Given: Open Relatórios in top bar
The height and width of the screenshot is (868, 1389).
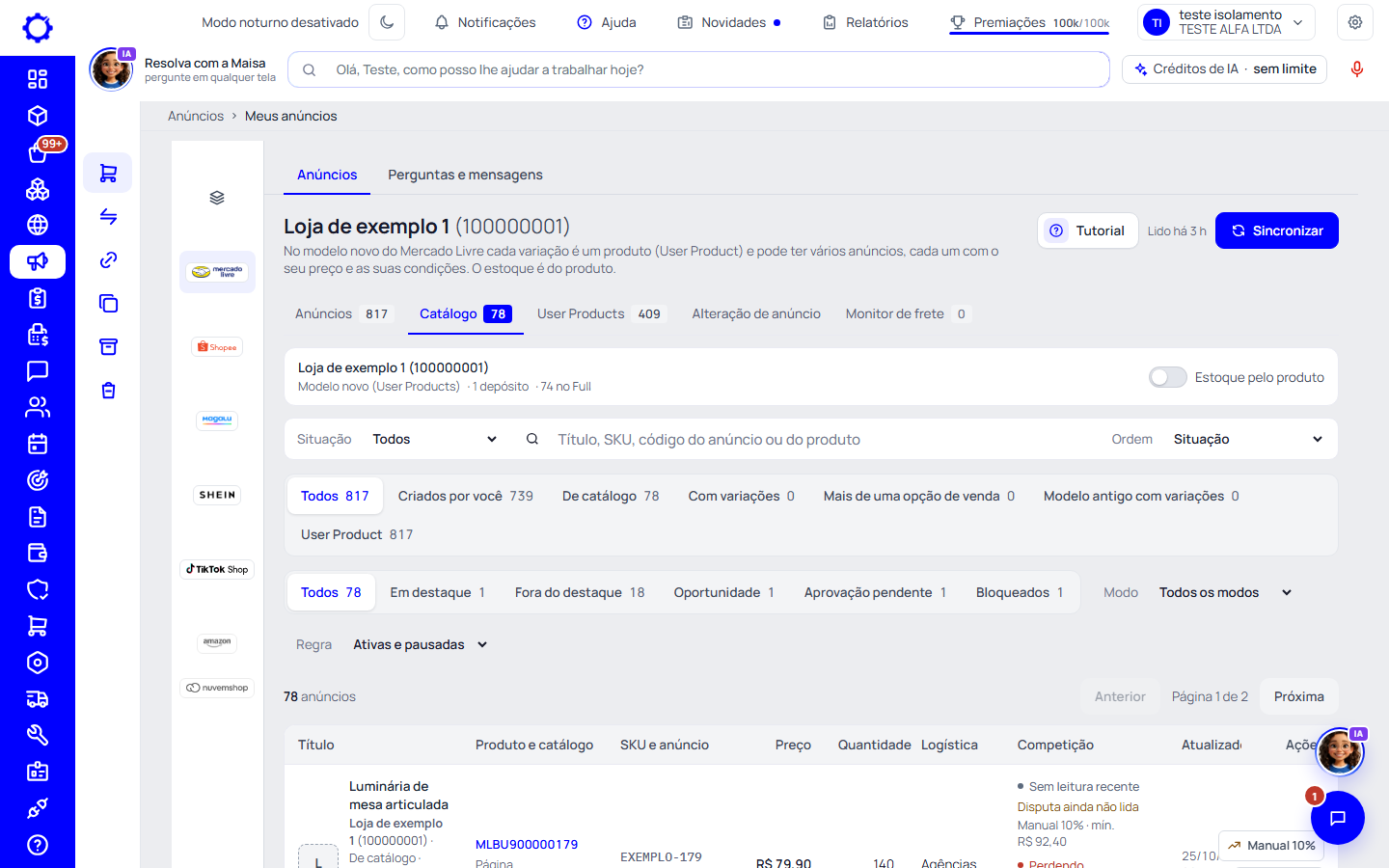Looking at the screenshot, I should tap(865, 22).
